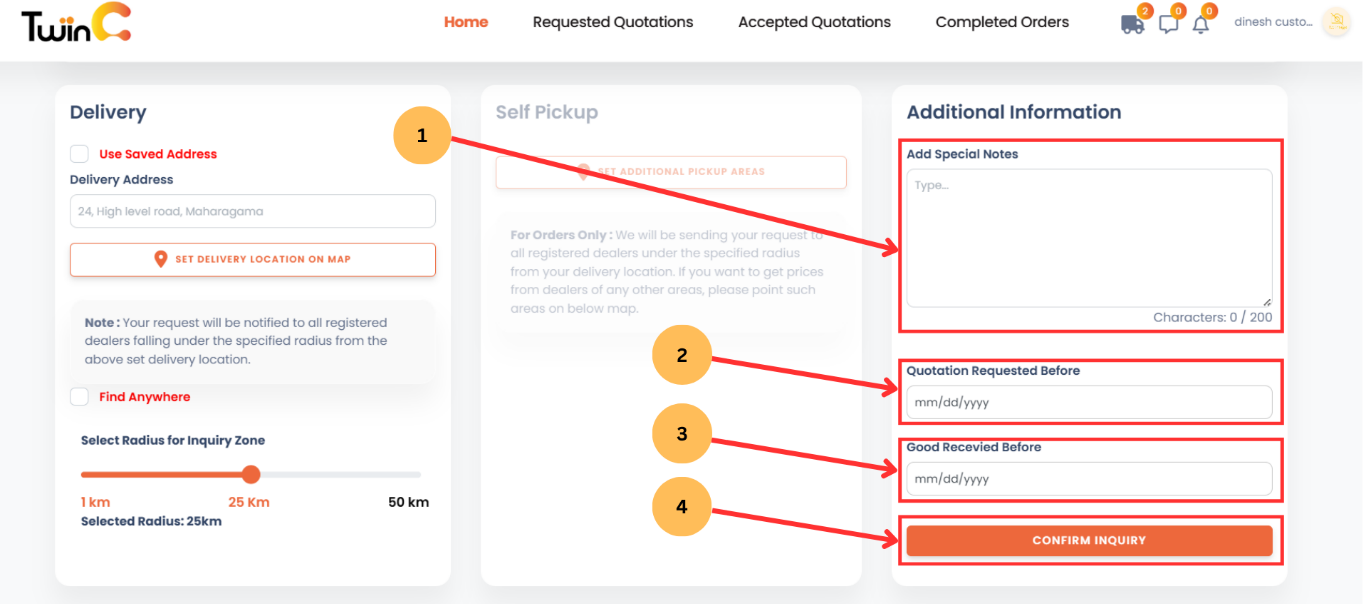Screen dimensions: 1366x604
Task: Click the pickup areas pin icon
Action: coord(584,172)
